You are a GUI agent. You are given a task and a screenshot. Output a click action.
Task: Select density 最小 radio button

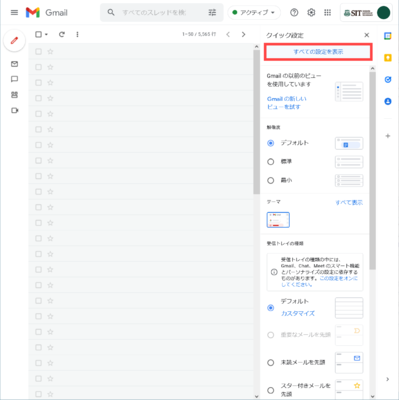tap(271, 180)
